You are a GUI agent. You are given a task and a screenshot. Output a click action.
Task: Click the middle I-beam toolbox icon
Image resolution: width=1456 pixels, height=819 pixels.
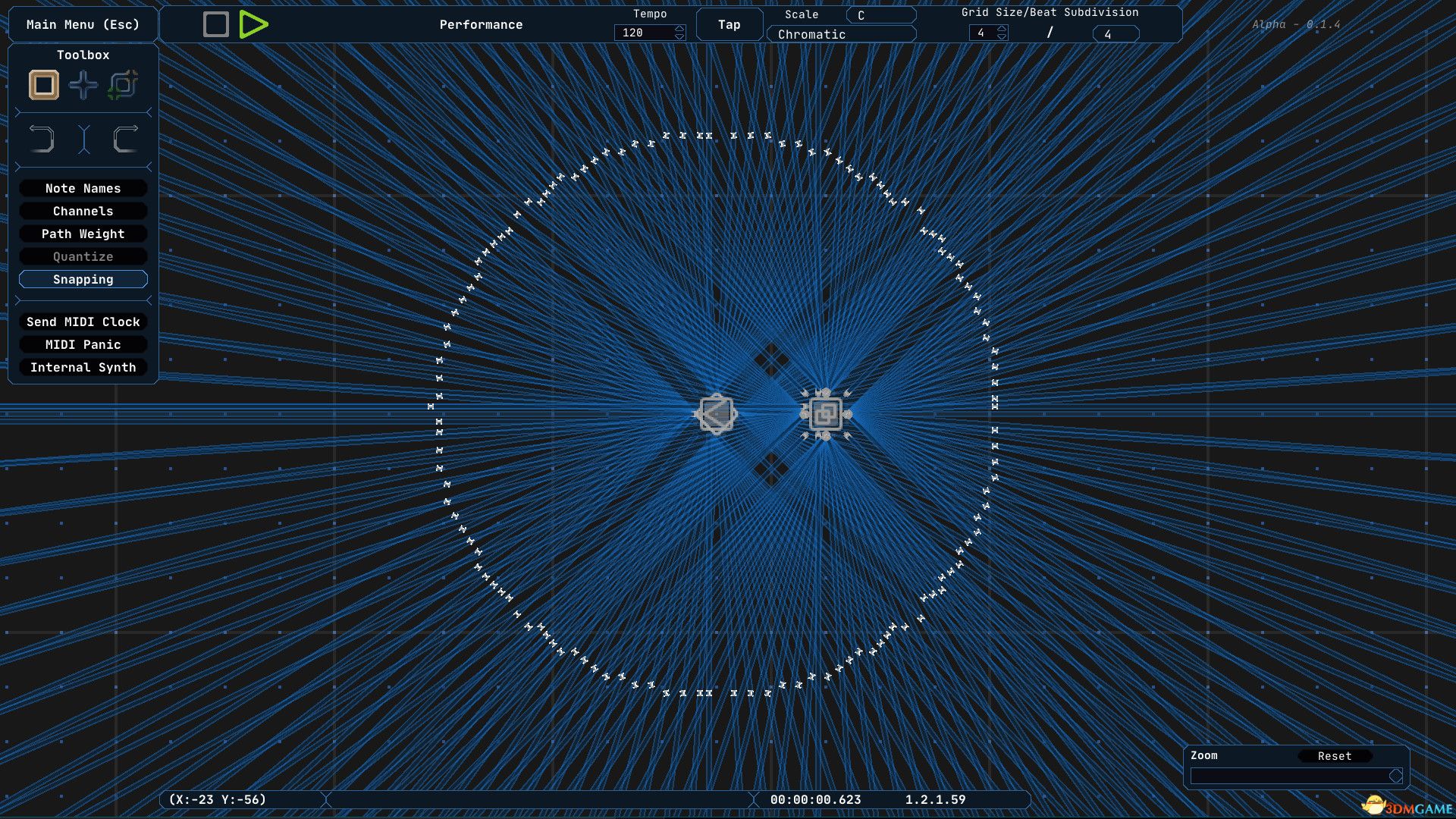click(x=83, y=140)
